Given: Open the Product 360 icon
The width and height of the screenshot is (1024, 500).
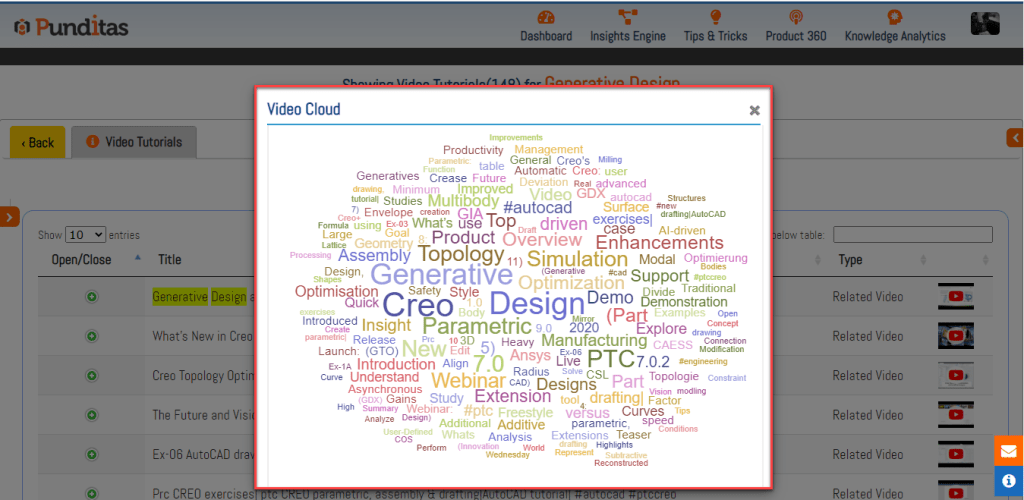Looking at the screenshot, I should pyautogui.click(x=796, y=17).
